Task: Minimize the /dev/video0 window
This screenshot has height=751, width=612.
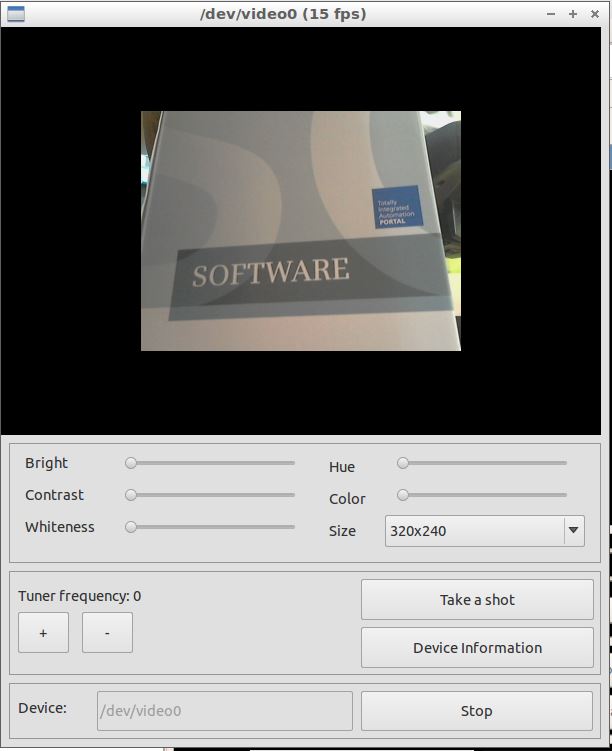Action: coord(552,14)
